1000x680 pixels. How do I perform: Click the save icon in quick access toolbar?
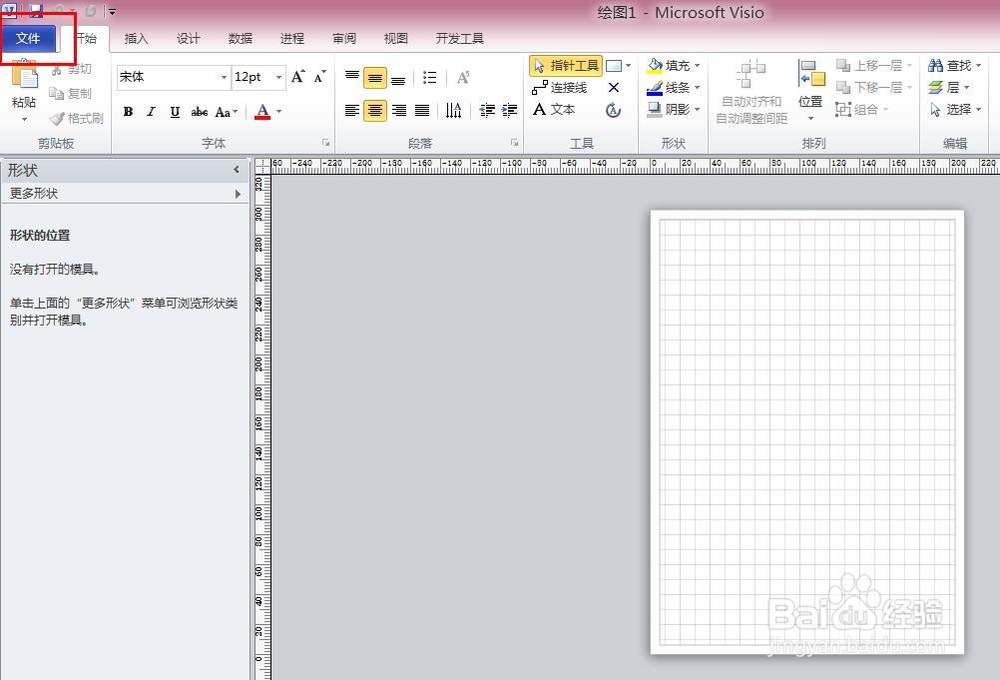click(36, 9)
